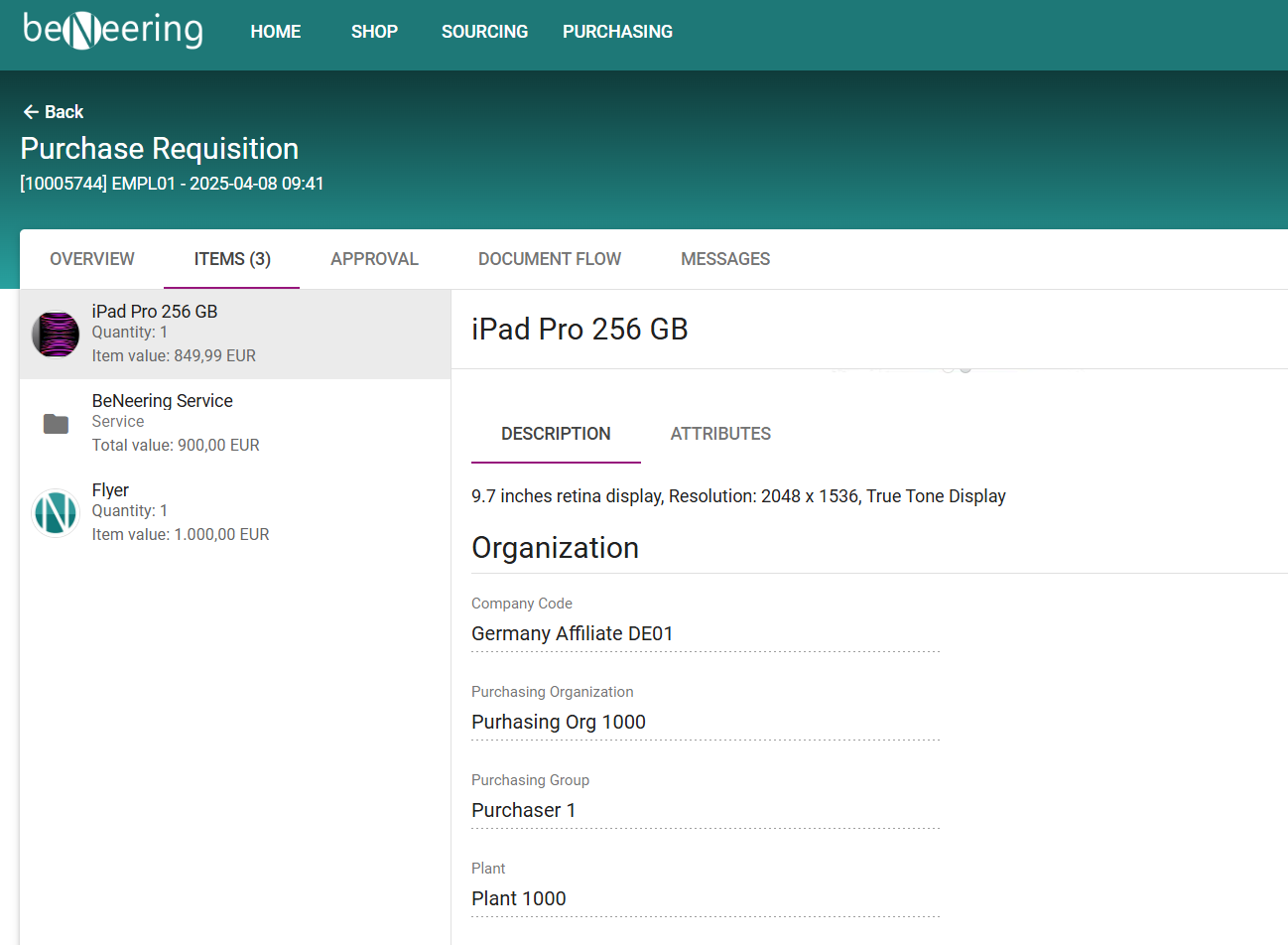
Task: Click the back arrow icon
Action: point(31,112)
